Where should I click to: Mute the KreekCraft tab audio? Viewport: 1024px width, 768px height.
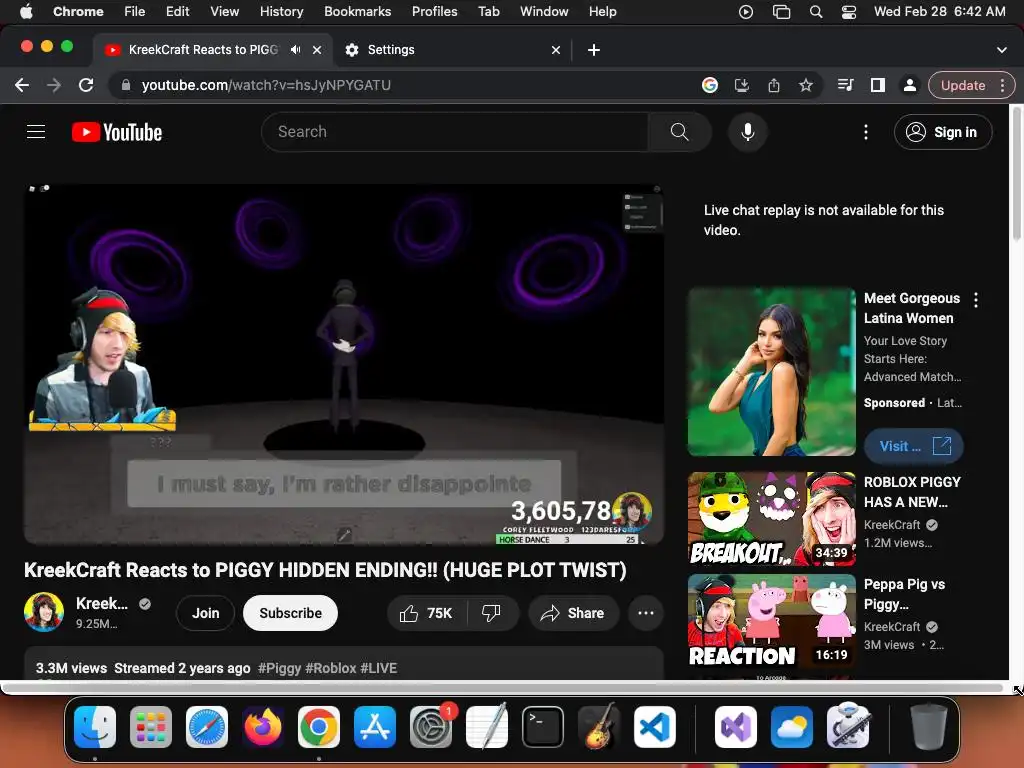(x=296, y=50)
